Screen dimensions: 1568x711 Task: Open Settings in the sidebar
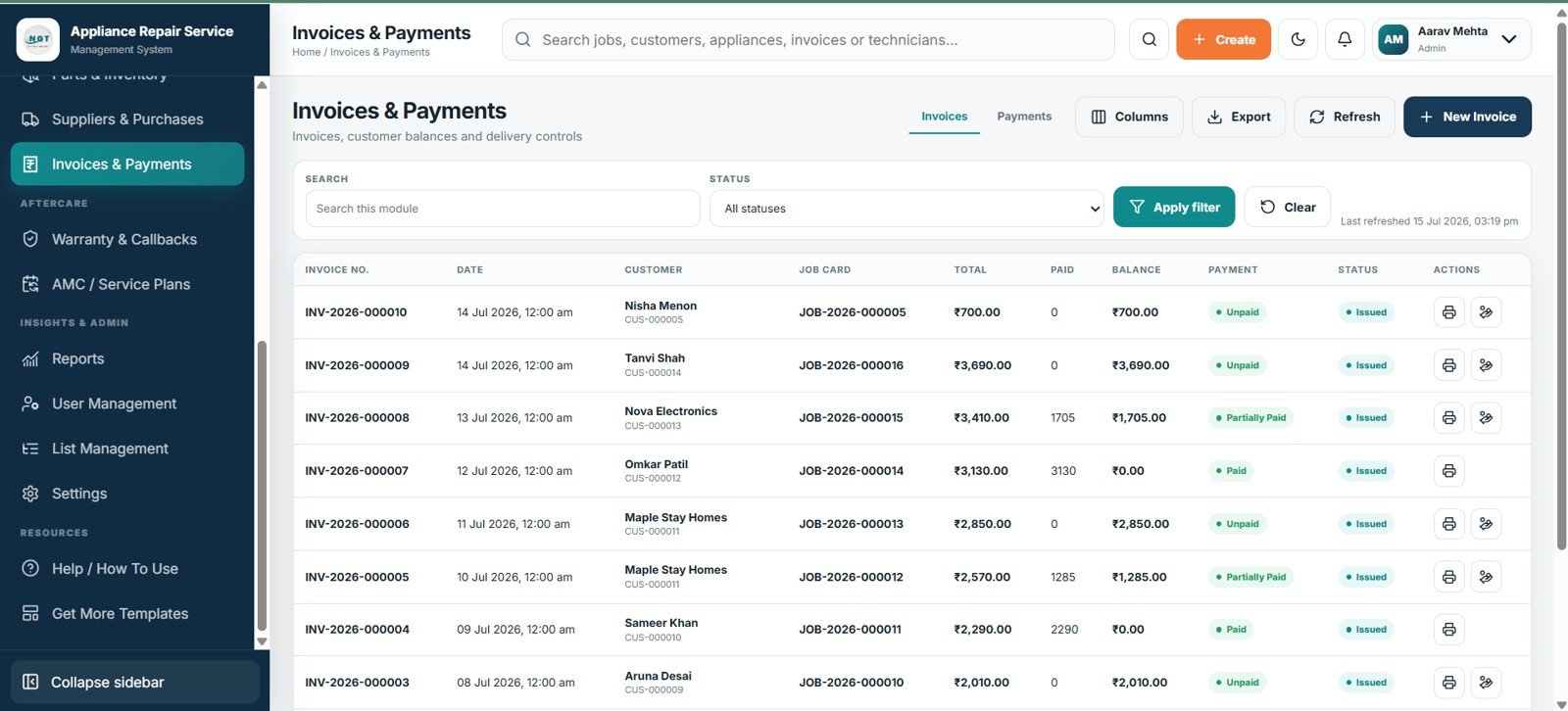click(127, 494)
